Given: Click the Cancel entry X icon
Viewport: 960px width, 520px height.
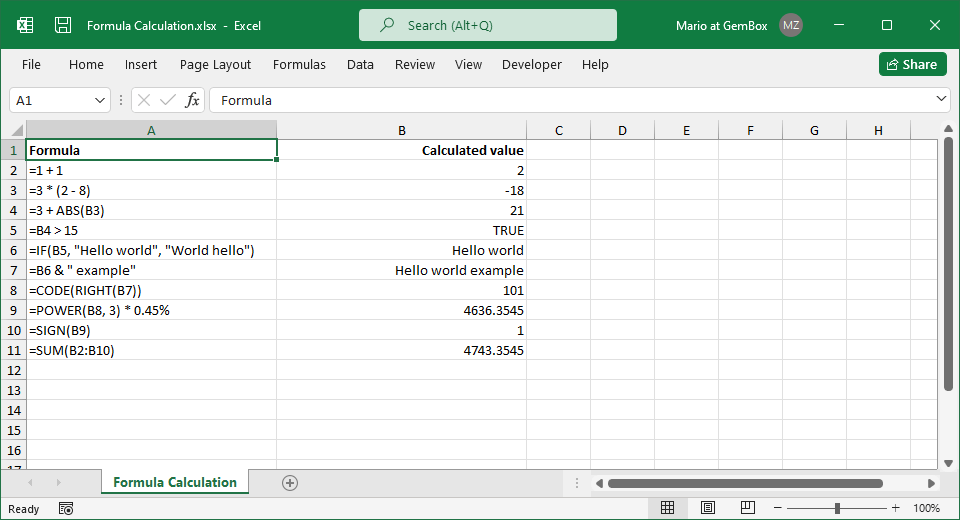Looking at the screenshot, I should tap(144, 100).
